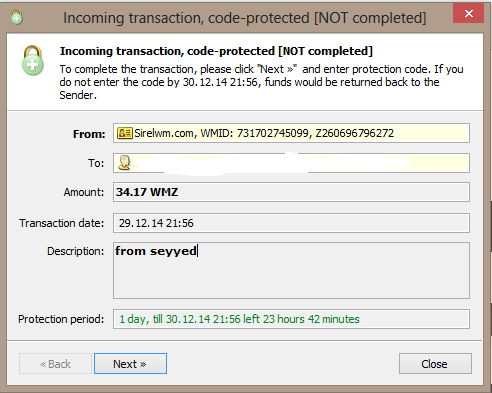Click the Protection period: label
The height and width of the screenshot is (393, 492).
pos(61,319)
